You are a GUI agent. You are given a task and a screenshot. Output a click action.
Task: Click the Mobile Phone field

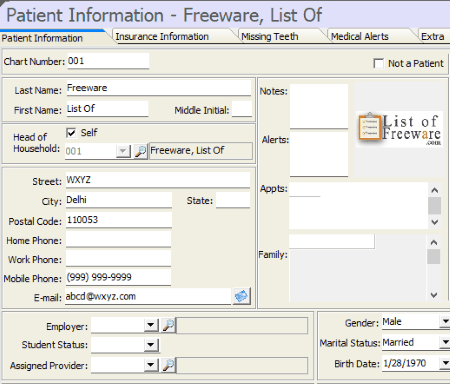(119, 277)
